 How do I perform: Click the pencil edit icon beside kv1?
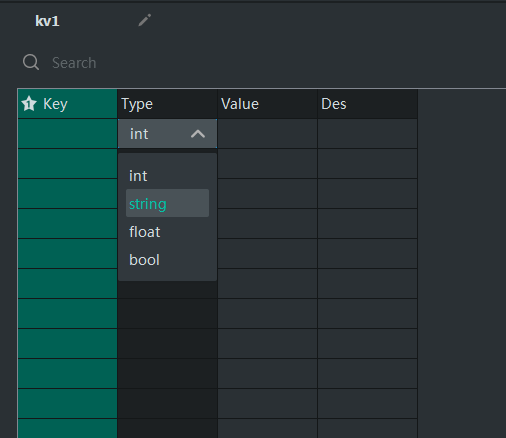pos(145,20)
